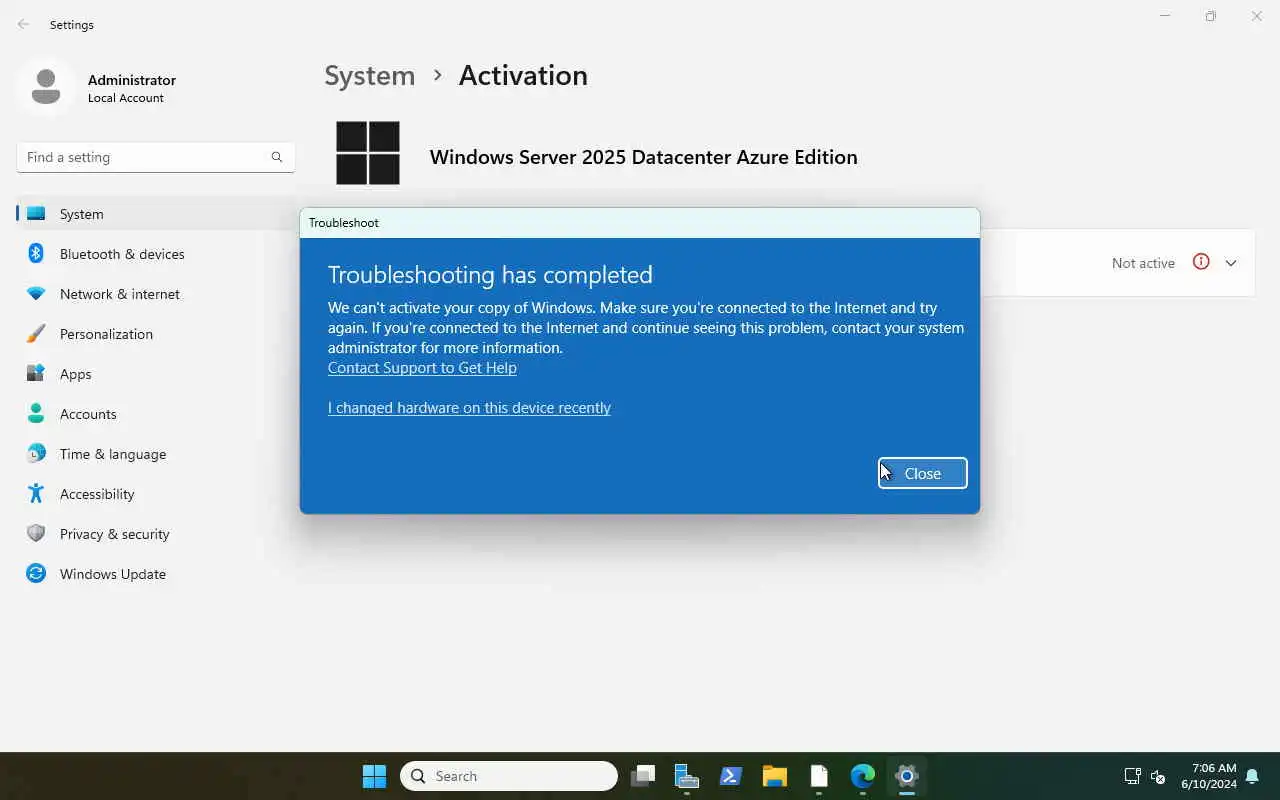Click the Windows Update sync icon

pyautogui.click(x=36, y=573)
